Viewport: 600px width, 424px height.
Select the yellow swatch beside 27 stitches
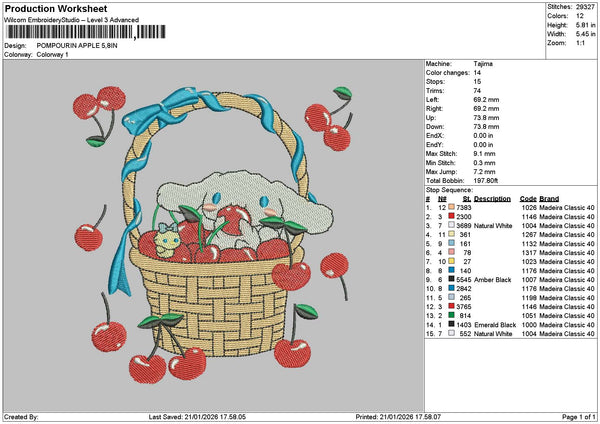pyautogui.click(x=452, y=261)
